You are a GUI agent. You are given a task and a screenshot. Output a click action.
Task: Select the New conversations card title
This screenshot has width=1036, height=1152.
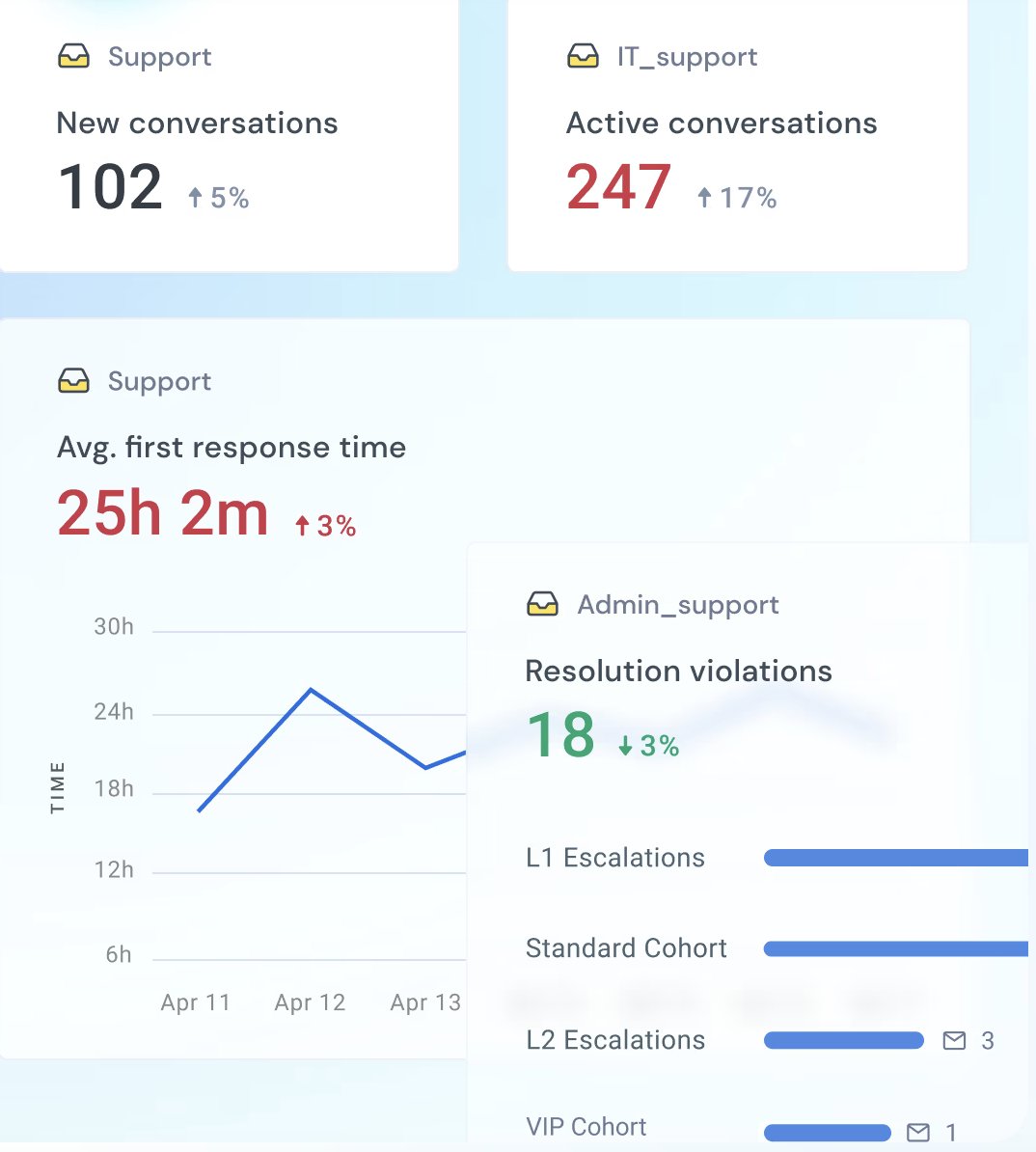(197, 123)
